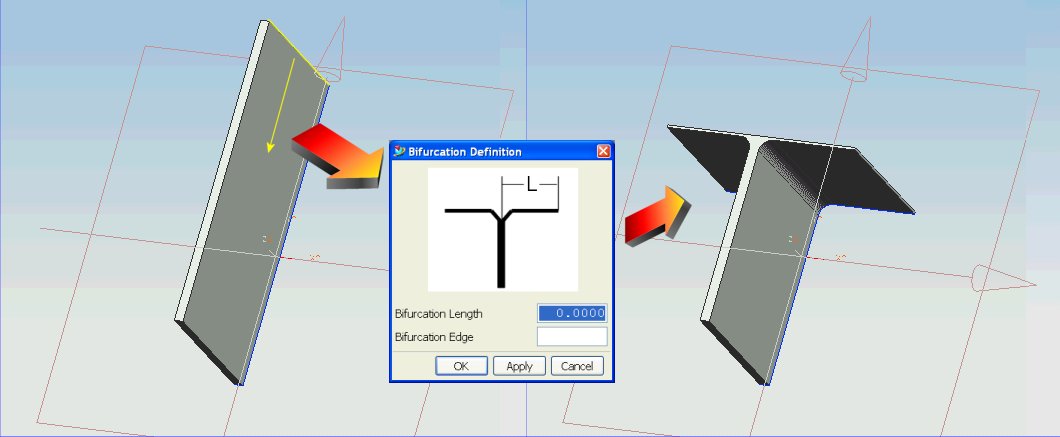This screenshot has width=1060, height=437.
Task: Focus the Bifurcation Length input field
Action: tap(572, 313)
